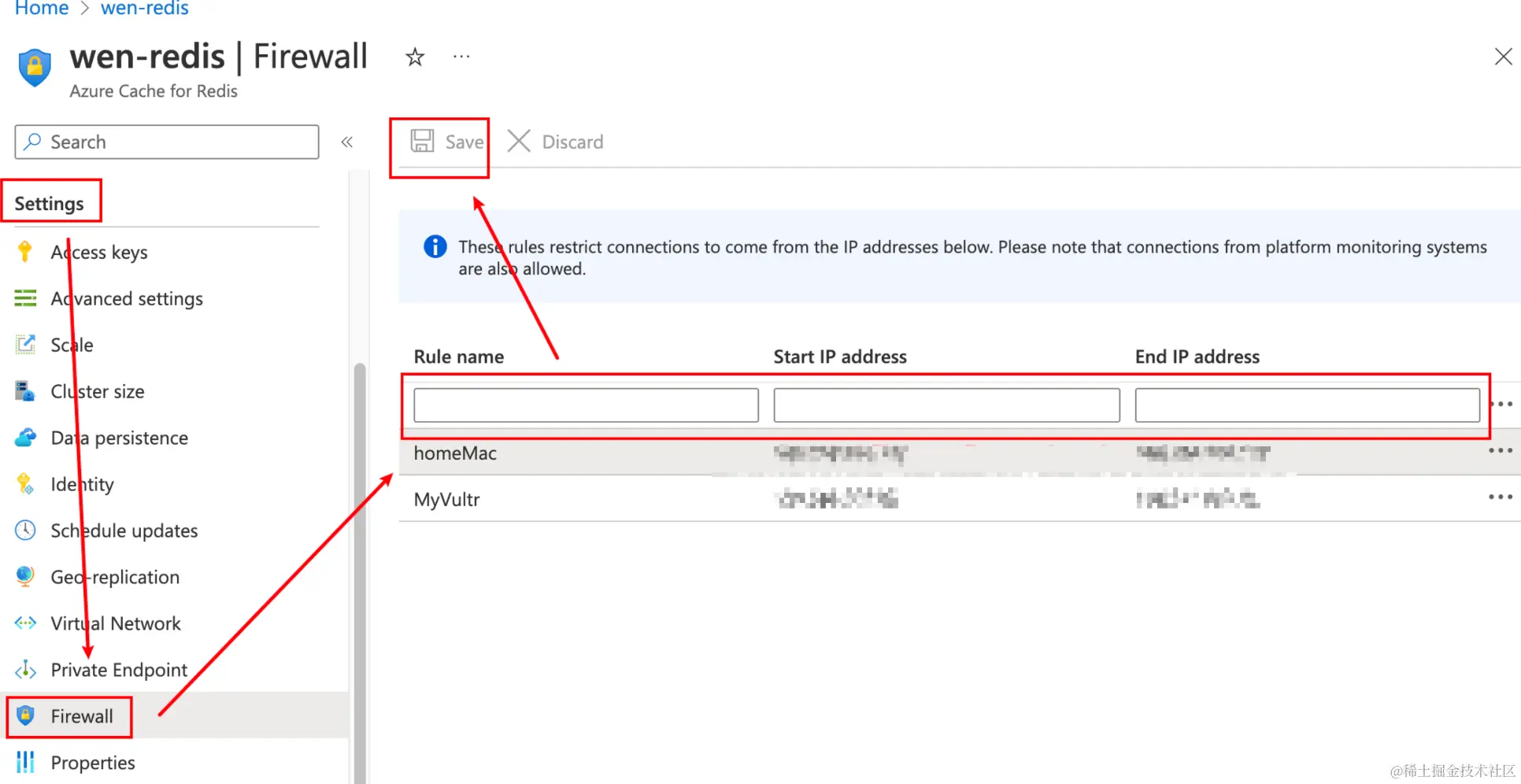
Task: Favorite this page with the star icon
Action: 415,57
